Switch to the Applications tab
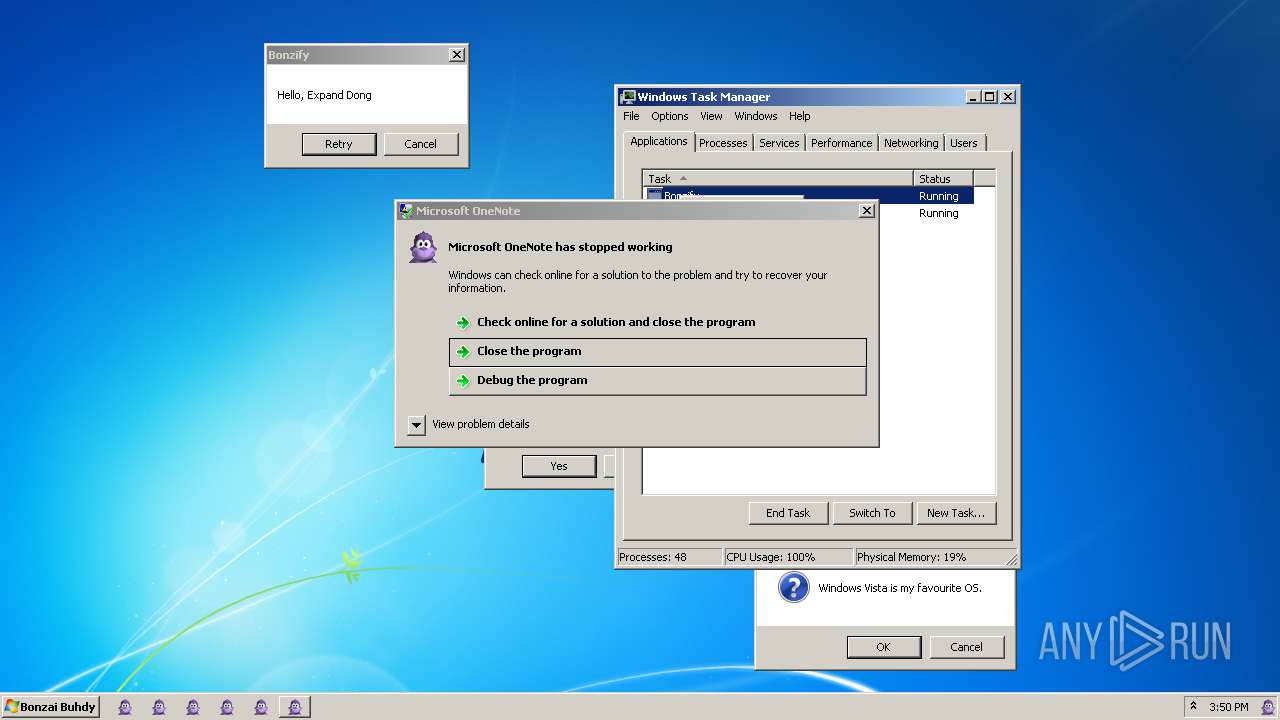The image size is (1280, 720). click(x=658, y=141)
